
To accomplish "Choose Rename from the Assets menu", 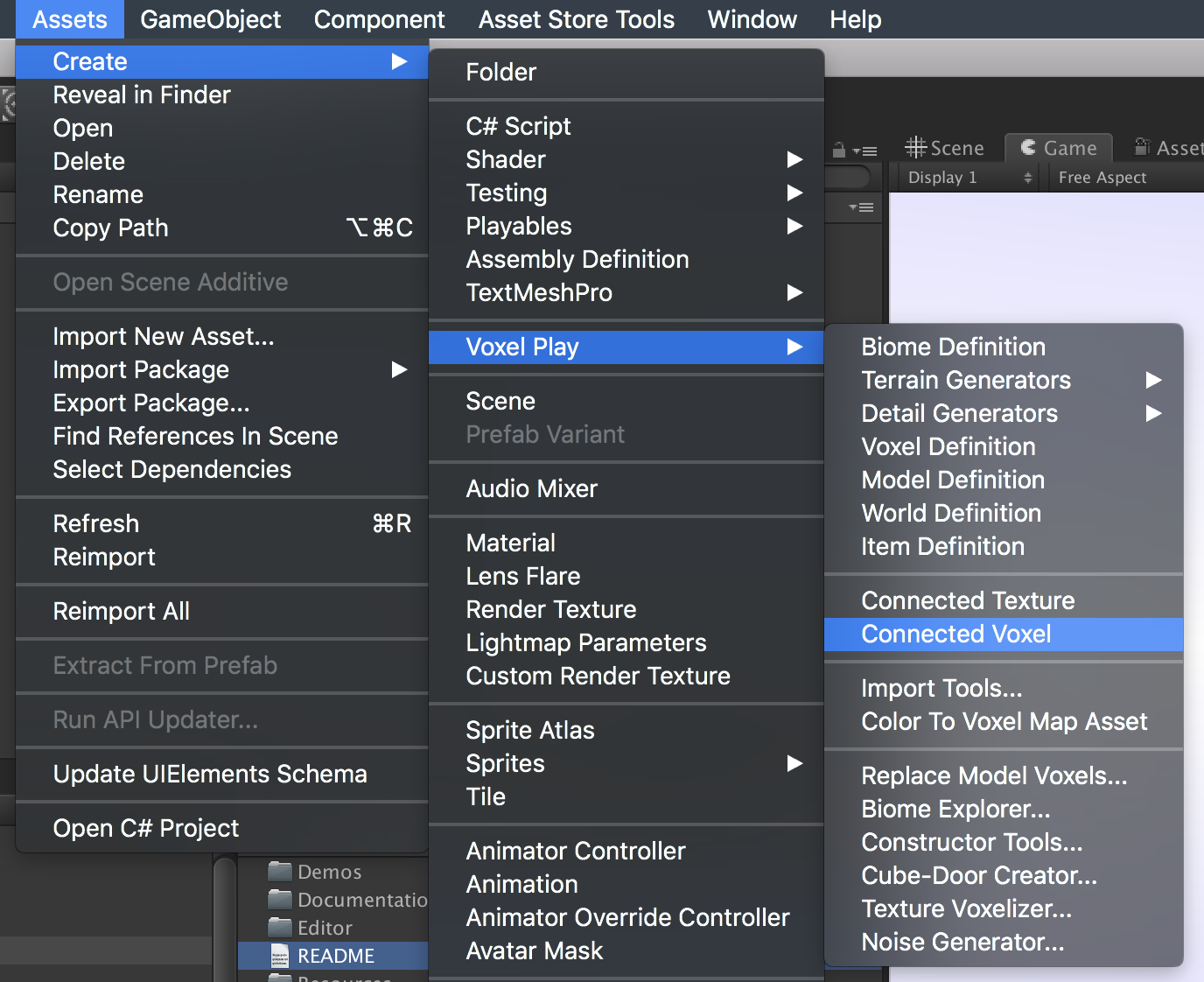I will click(x=222, y=194).
